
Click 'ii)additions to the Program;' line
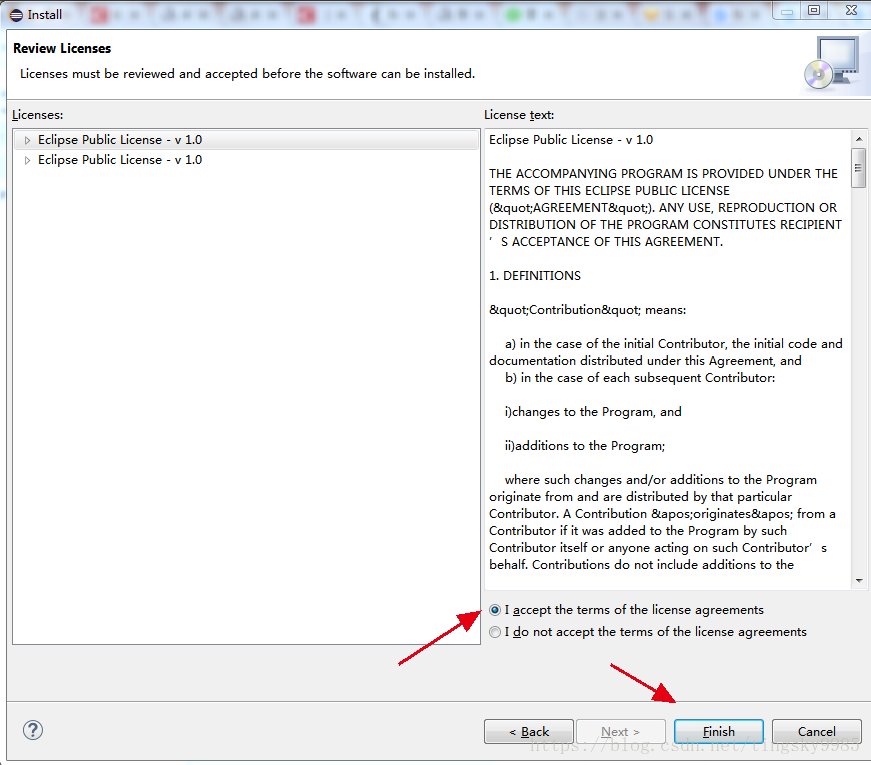(584, 446)
